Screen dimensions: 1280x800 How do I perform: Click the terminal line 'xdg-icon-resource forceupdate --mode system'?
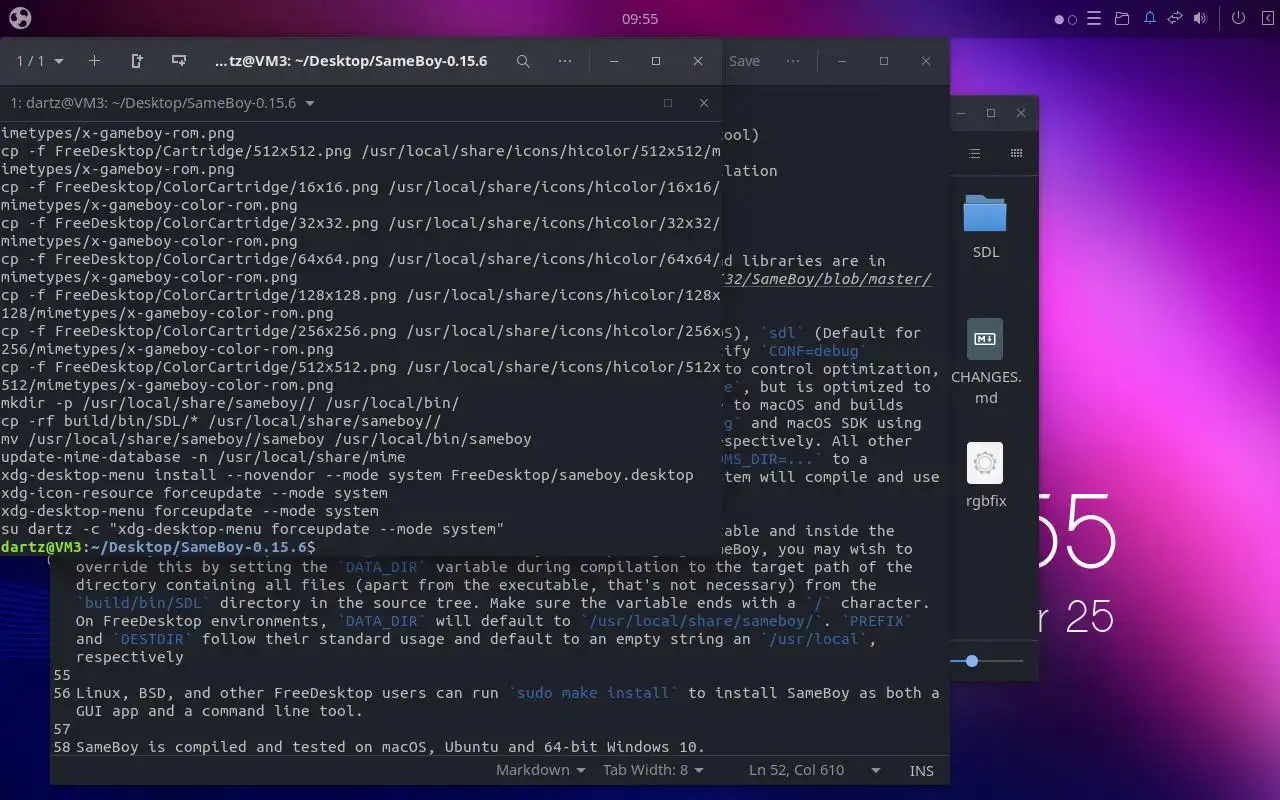[194, 493]
